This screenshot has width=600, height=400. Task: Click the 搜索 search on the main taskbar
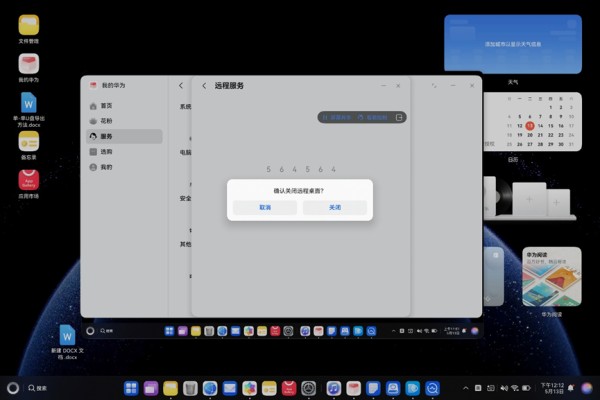tap(38, 388)
